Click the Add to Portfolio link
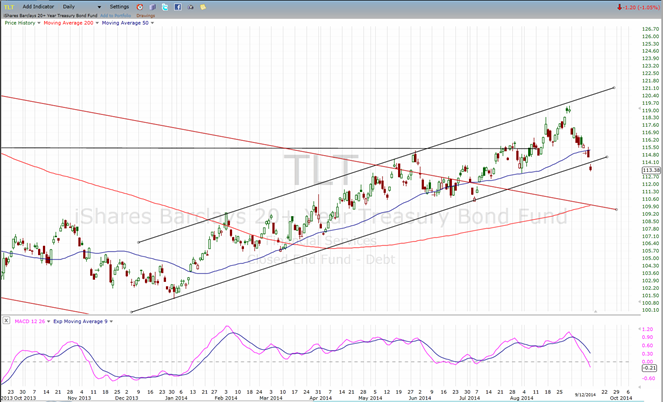 [x=115, y=16]
